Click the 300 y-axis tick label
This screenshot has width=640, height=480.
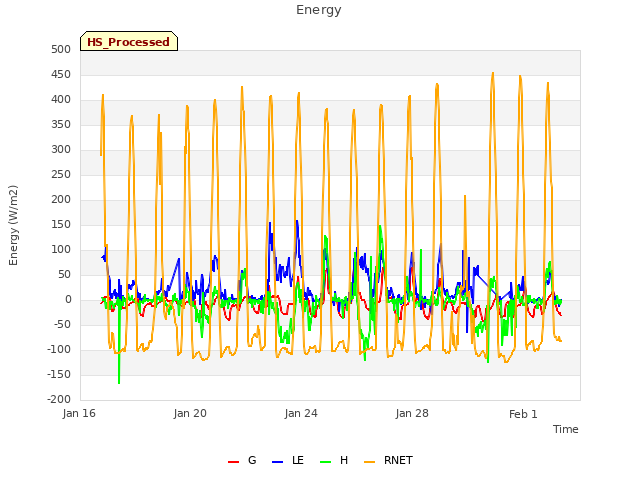pyautogui.click(x=61, y=149)
